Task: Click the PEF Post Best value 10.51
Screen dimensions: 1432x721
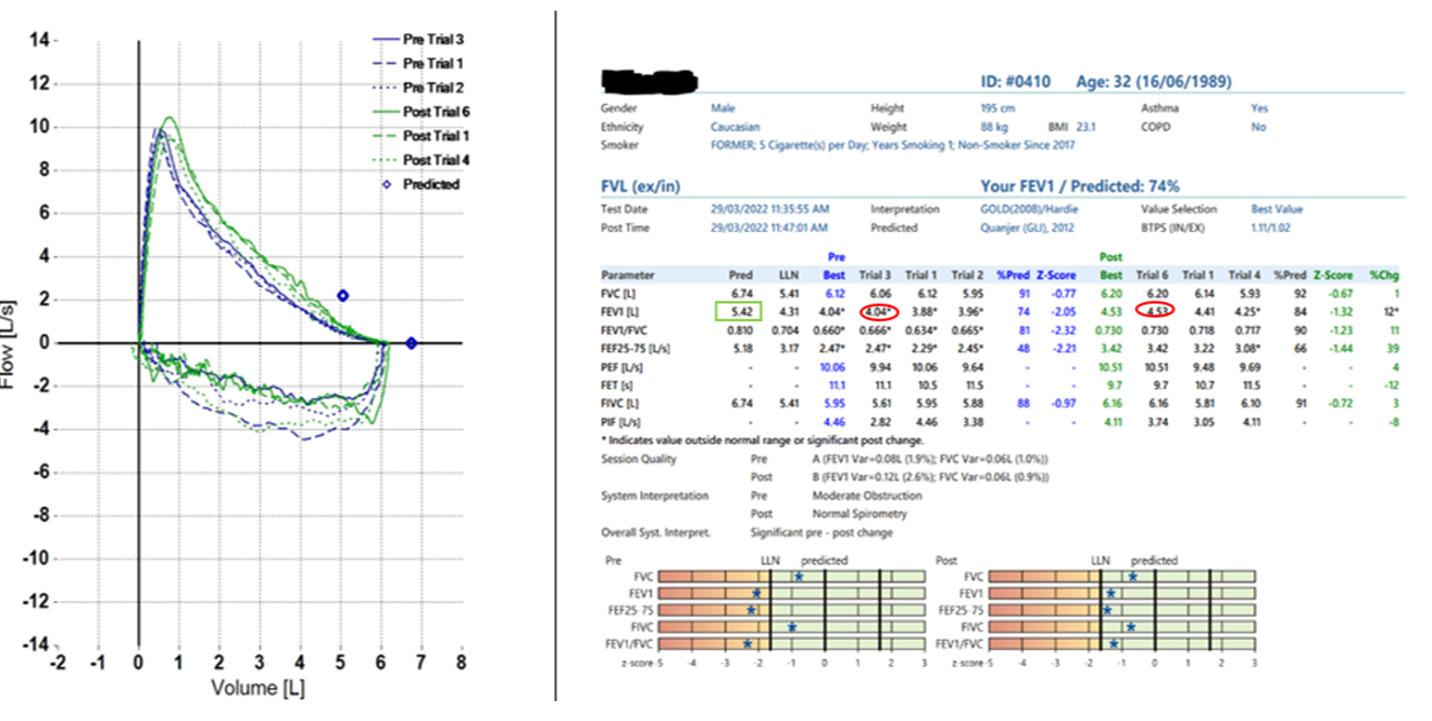Action: (x=1110, y=366)
